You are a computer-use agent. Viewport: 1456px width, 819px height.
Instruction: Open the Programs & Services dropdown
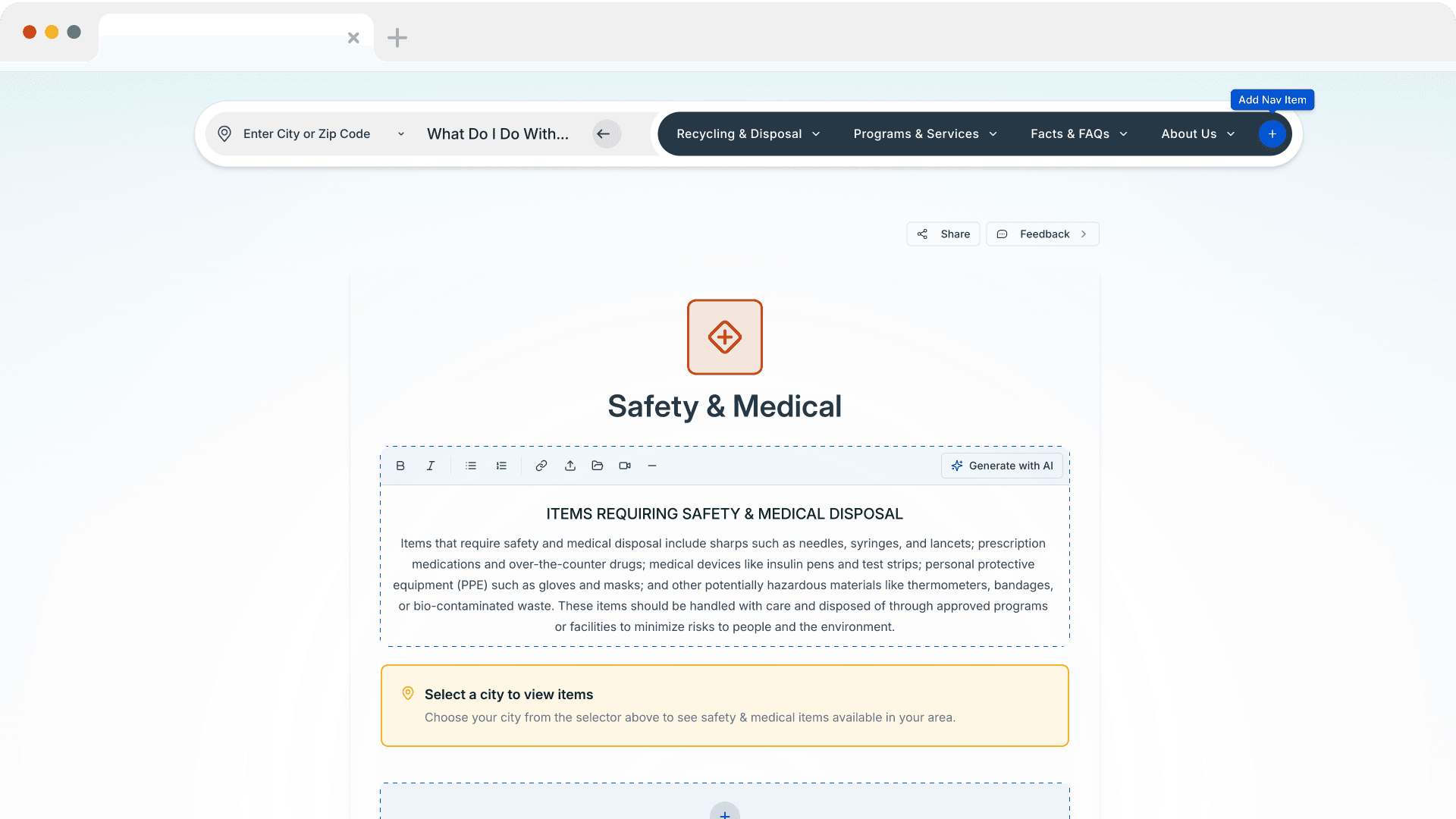click(924, 134)
